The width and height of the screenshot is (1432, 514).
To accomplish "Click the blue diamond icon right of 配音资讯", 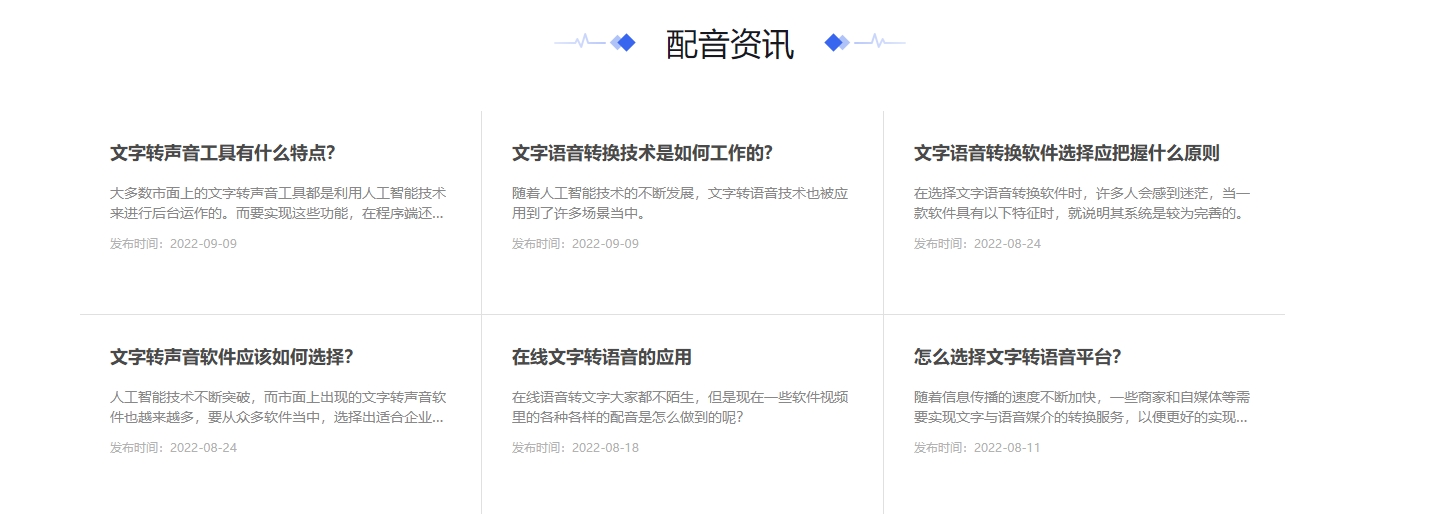I will pyautogui.click(x=835, y=42).
